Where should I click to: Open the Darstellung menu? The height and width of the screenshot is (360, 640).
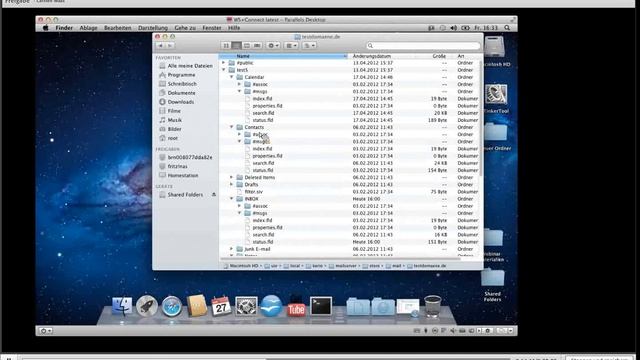(153, 28)
